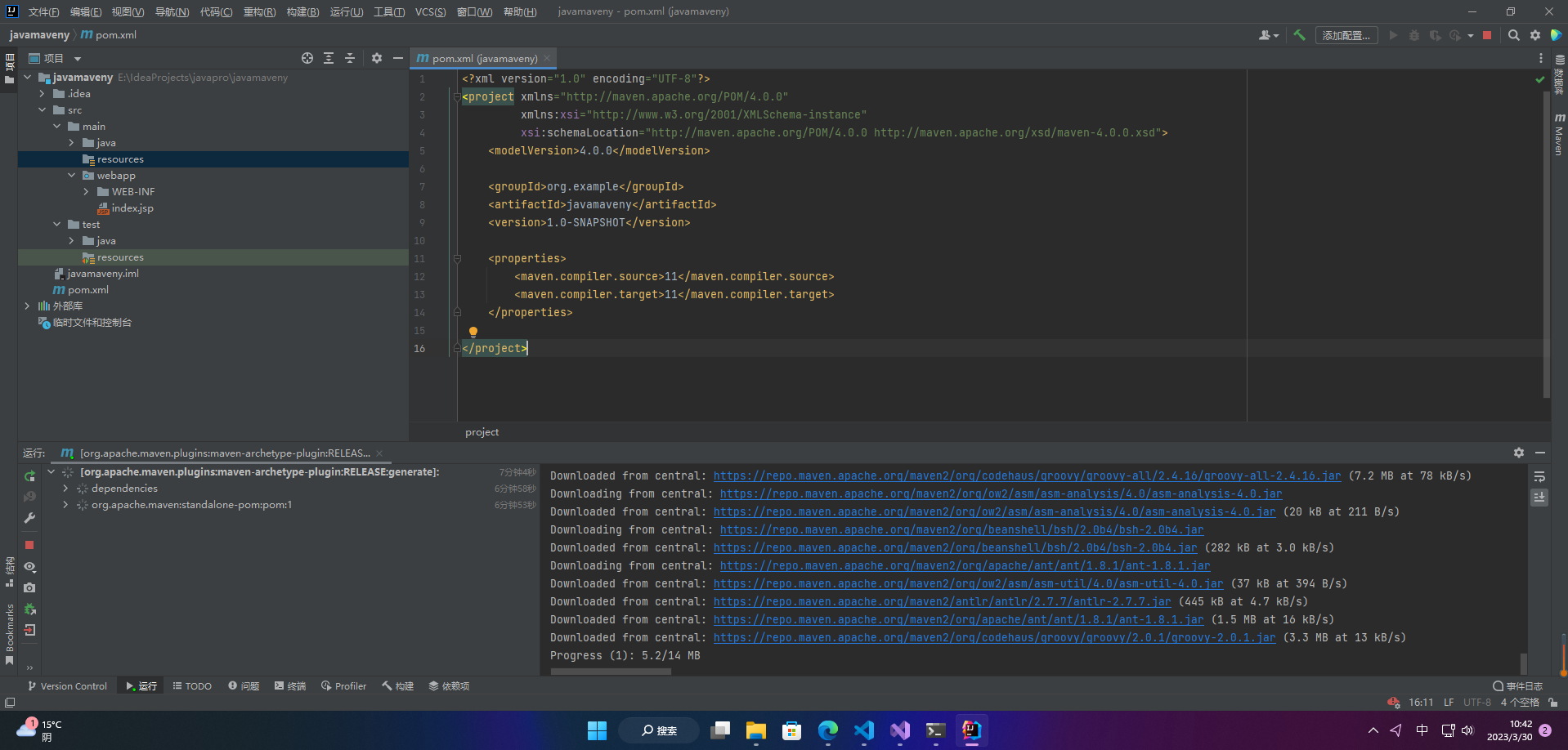
Task: Stop the running Maven process in Run panel
Action: click(x=29, y=545)
